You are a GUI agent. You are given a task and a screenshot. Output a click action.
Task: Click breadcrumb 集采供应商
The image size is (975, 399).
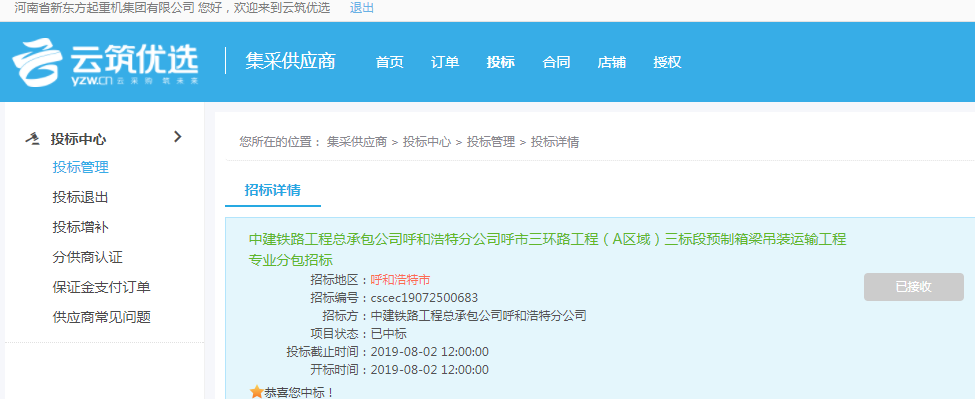pos(357,142)
